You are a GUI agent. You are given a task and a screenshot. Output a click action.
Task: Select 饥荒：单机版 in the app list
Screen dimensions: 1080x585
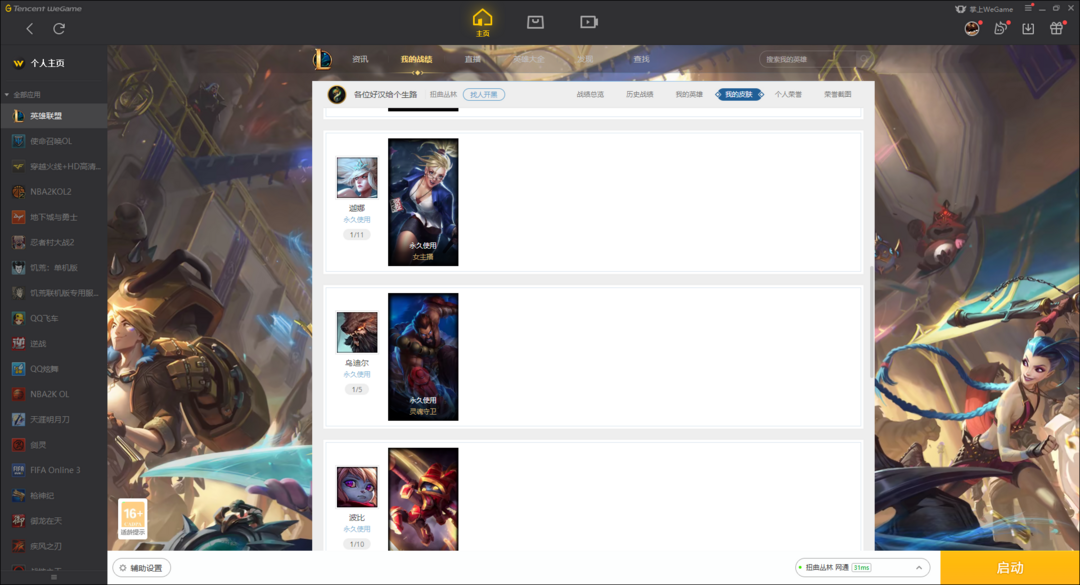click(54, 267)
